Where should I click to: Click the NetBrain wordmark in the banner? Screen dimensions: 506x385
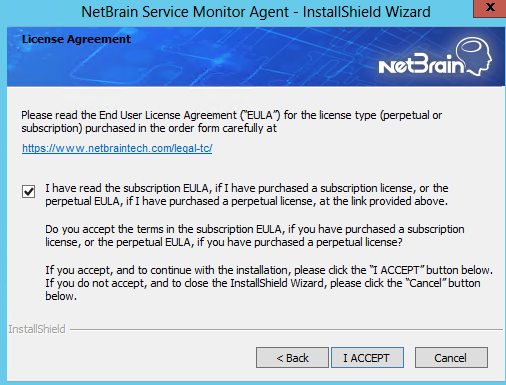click(421, 64)
